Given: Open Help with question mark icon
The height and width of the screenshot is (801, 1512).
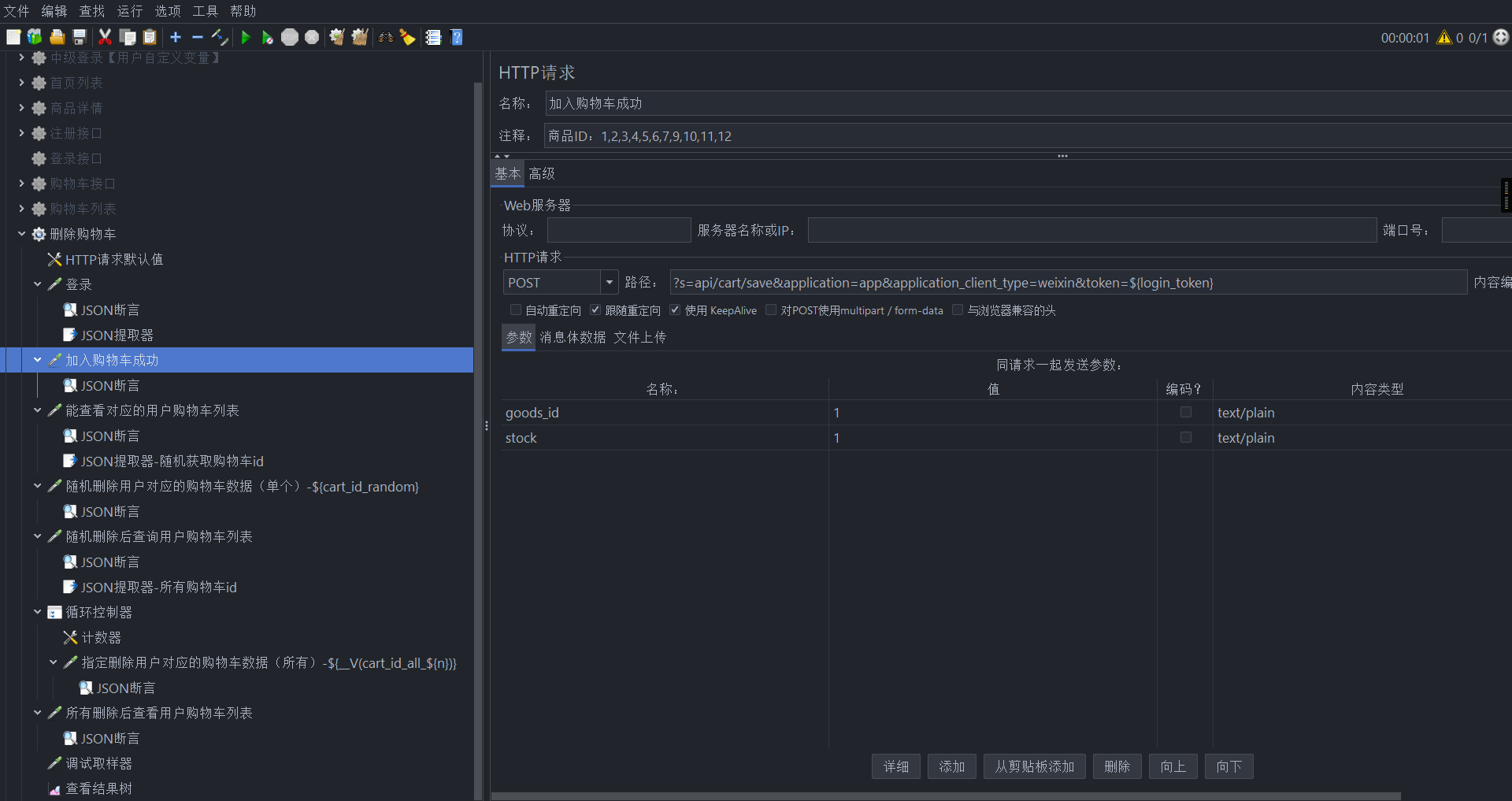Looking at the screenshot, I should [x=456, y=37].
